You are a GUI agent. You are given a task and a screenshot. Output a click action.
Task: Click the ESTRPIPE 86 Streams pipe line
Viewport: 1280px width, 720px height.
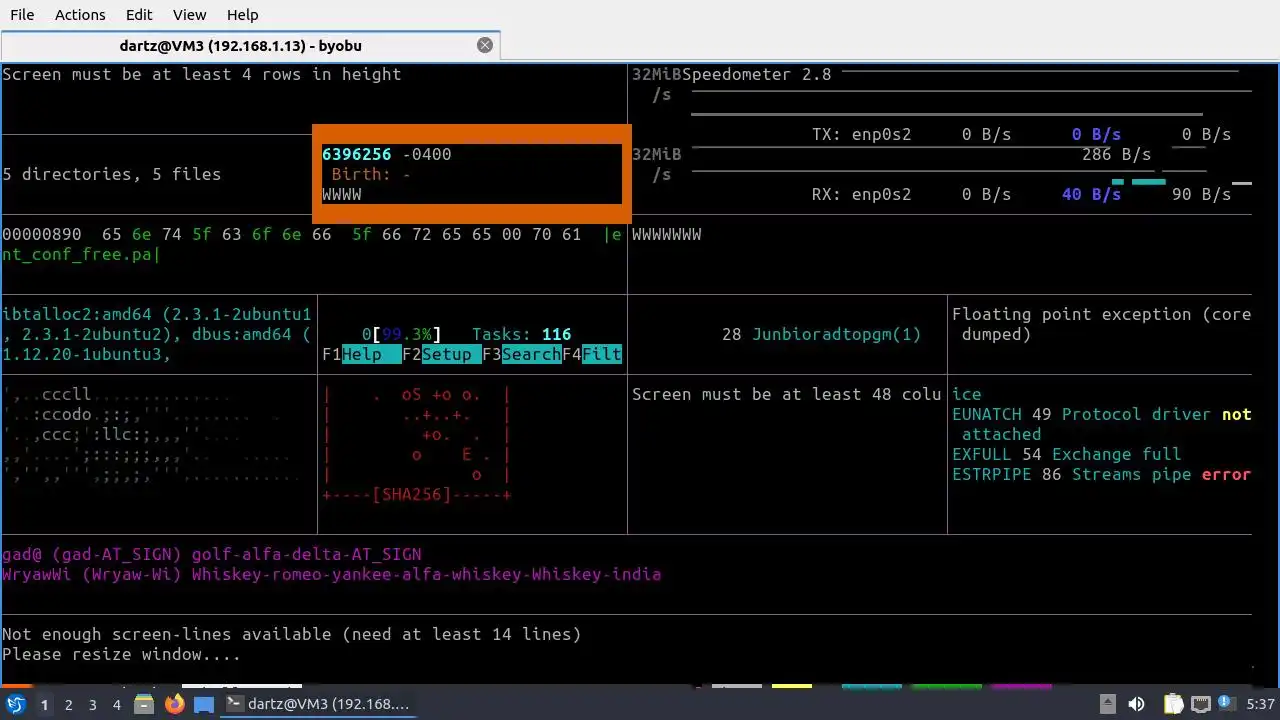tap(1102, 474)
